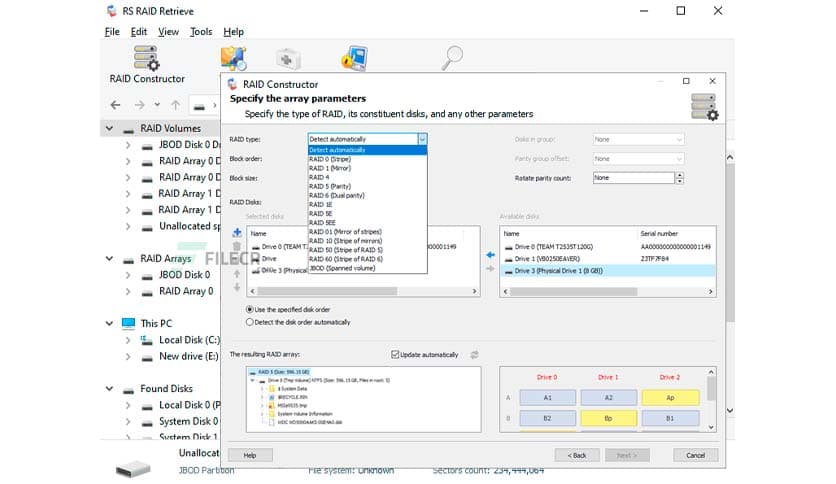Collapse the RAID Volumes tree node
The width and height of the screenshot is (836, 484).
(x=108, y=128)
